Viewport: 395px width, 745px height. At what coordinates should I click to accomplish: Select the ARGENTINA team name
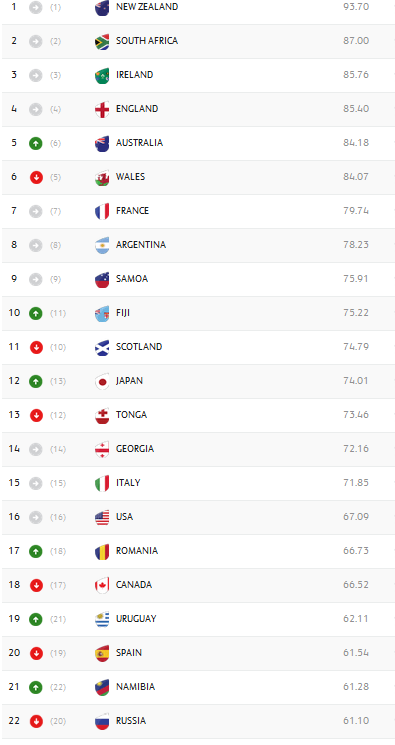(x=141, y=245)
